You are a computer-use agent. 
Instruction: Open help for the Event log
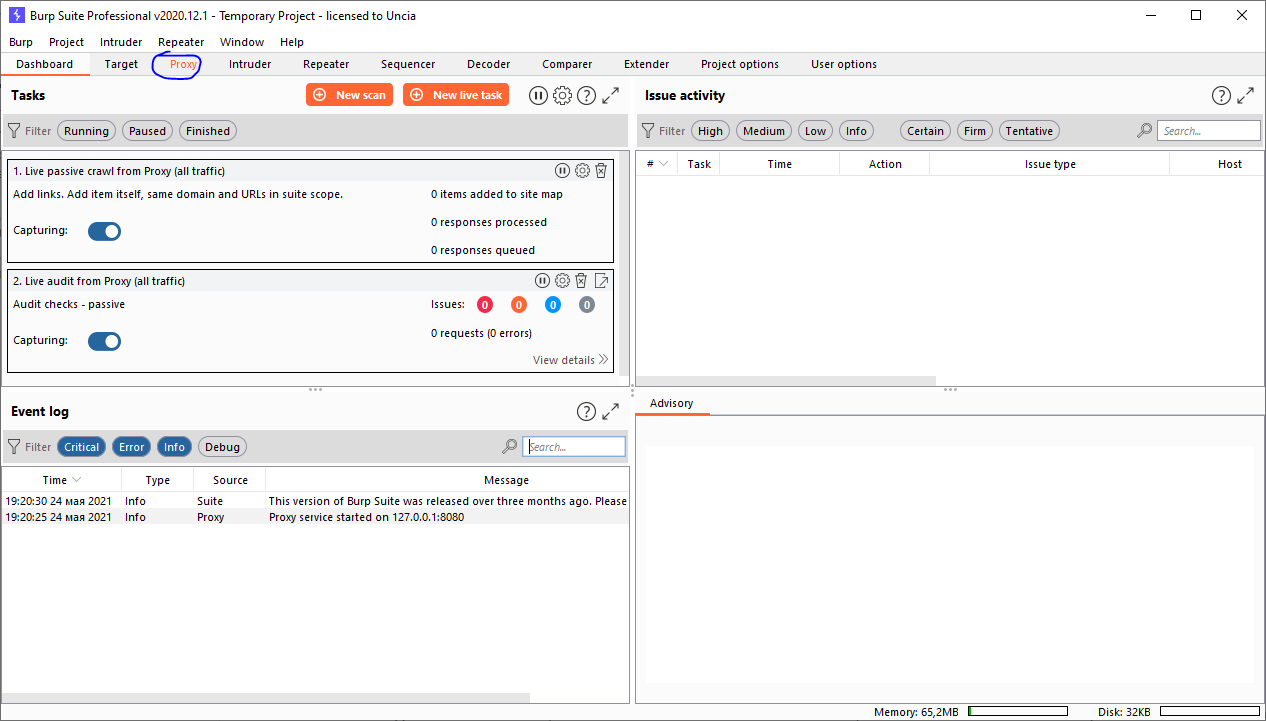pos(586,411)
